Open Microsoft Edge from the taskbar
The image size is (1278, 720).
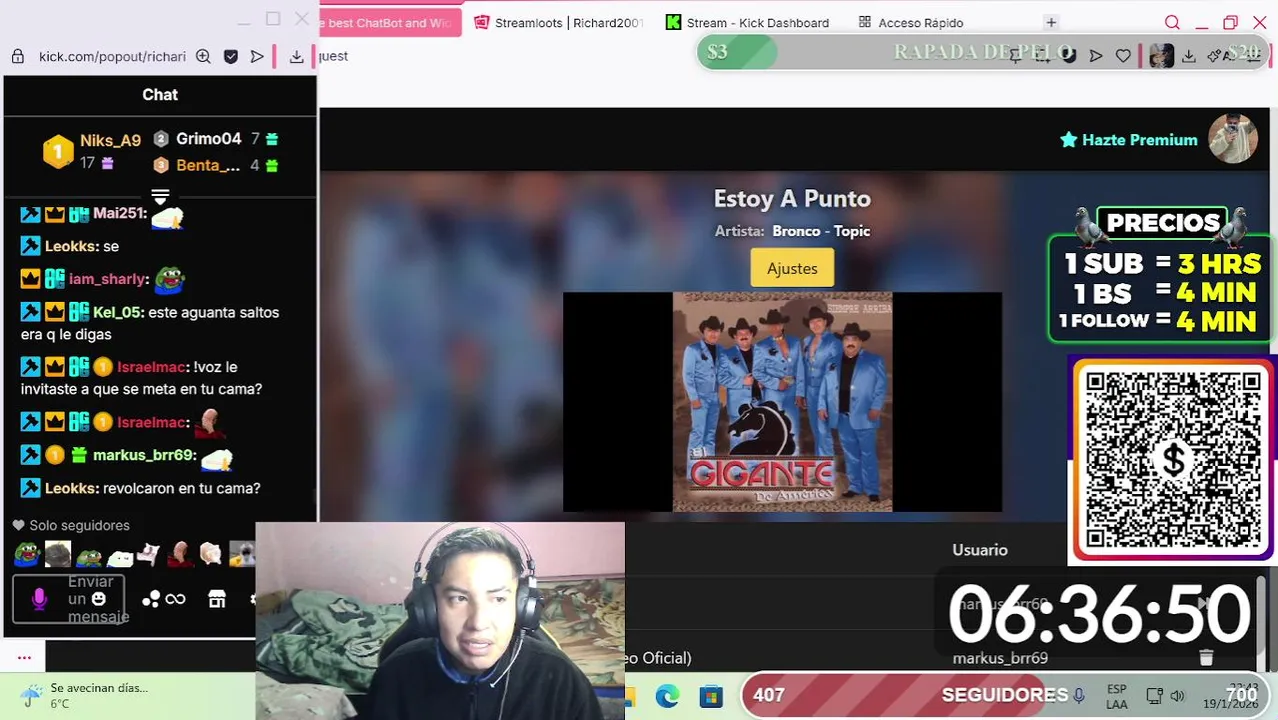(x=667, y=696)
